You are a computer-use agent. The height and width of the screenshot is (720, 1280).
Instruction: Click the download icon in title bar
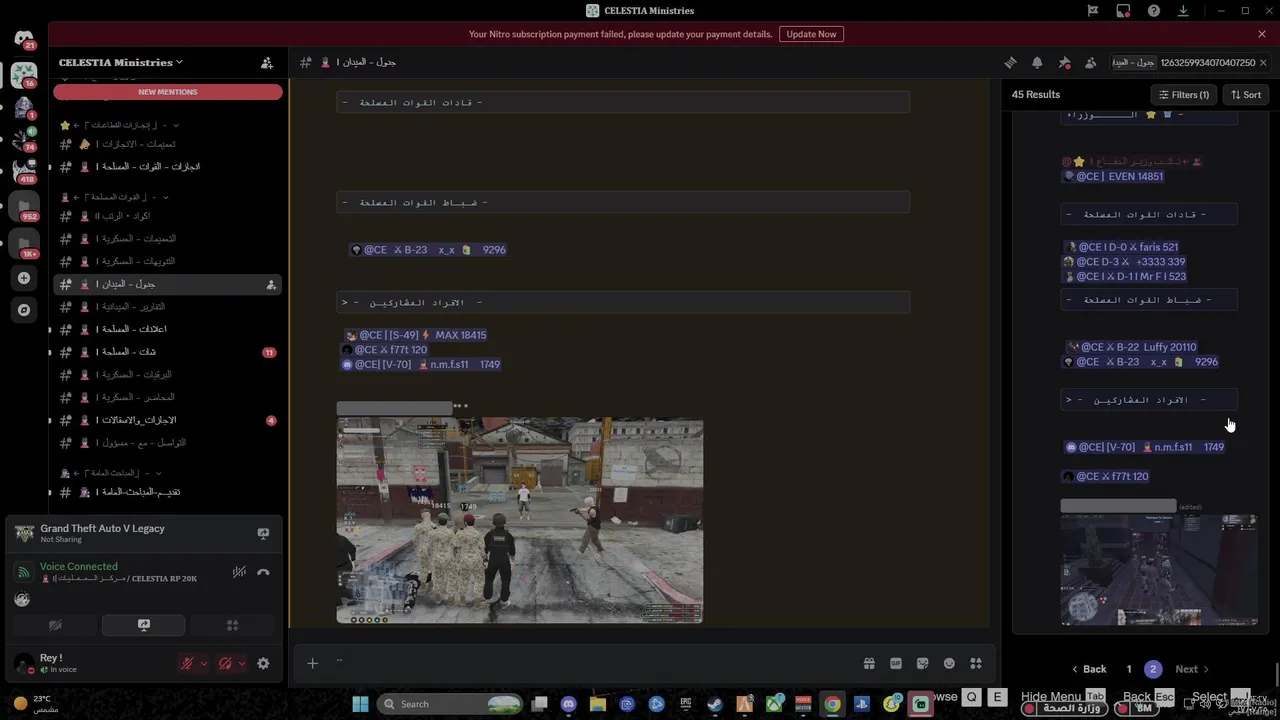click(1184, 11)
